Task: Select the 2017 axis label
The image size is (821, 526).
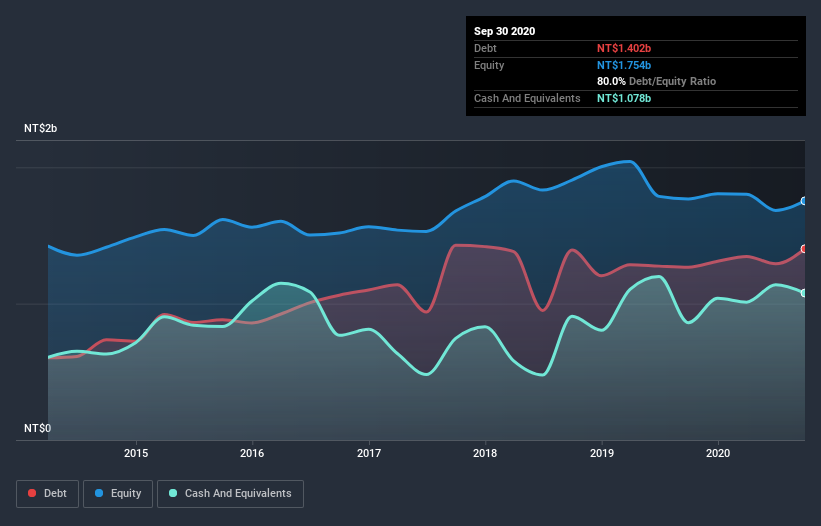Action: 369,453
